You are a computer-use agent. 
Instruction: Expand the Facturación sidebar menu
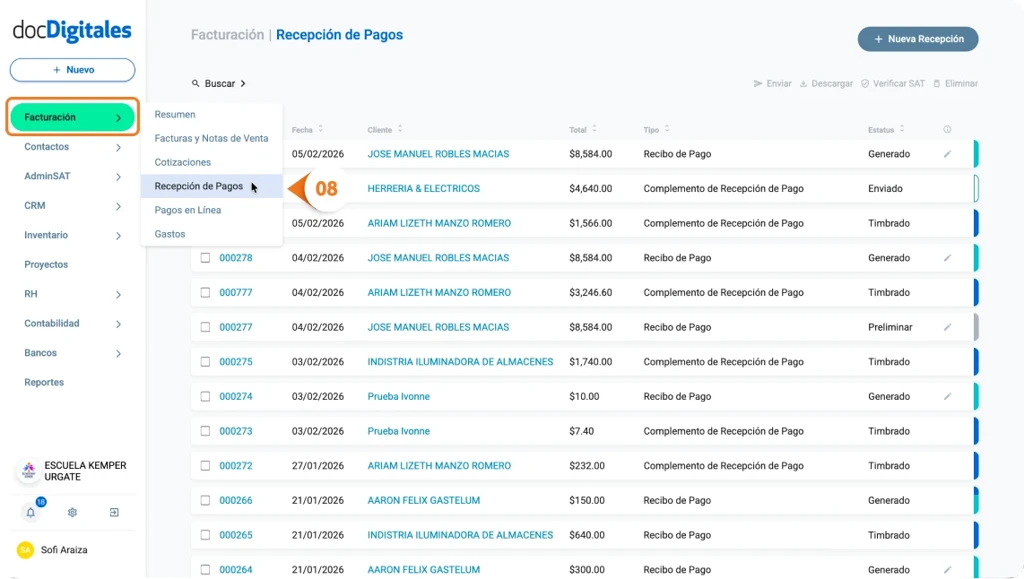70,116
